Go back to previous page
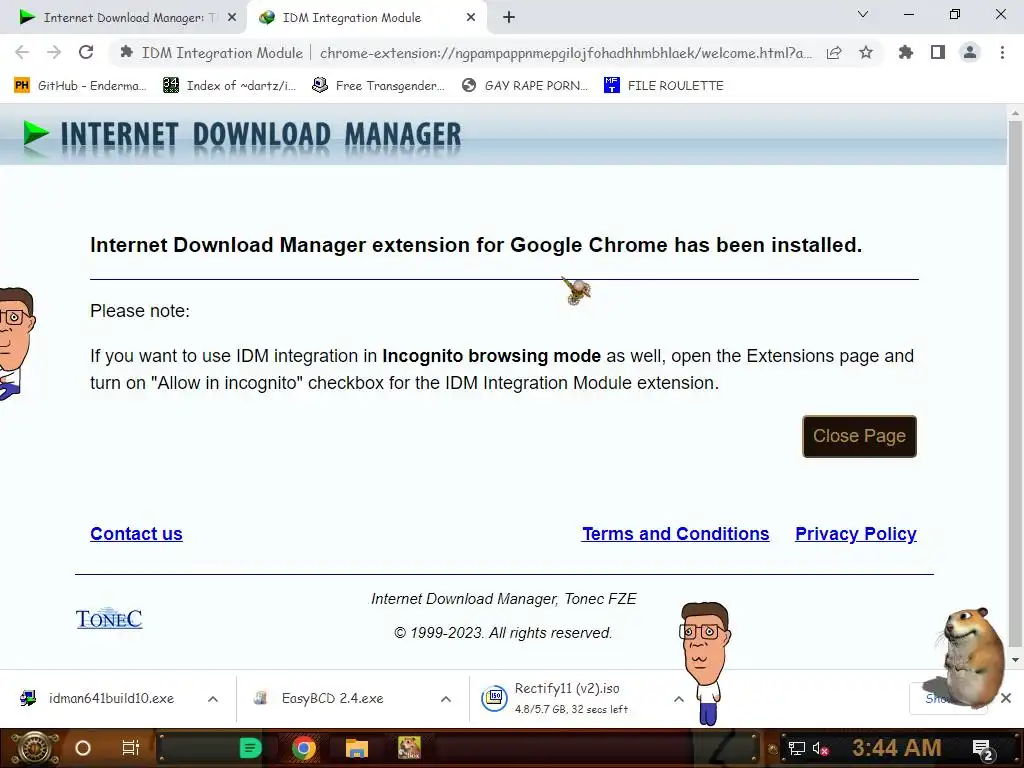 [22, 52]
